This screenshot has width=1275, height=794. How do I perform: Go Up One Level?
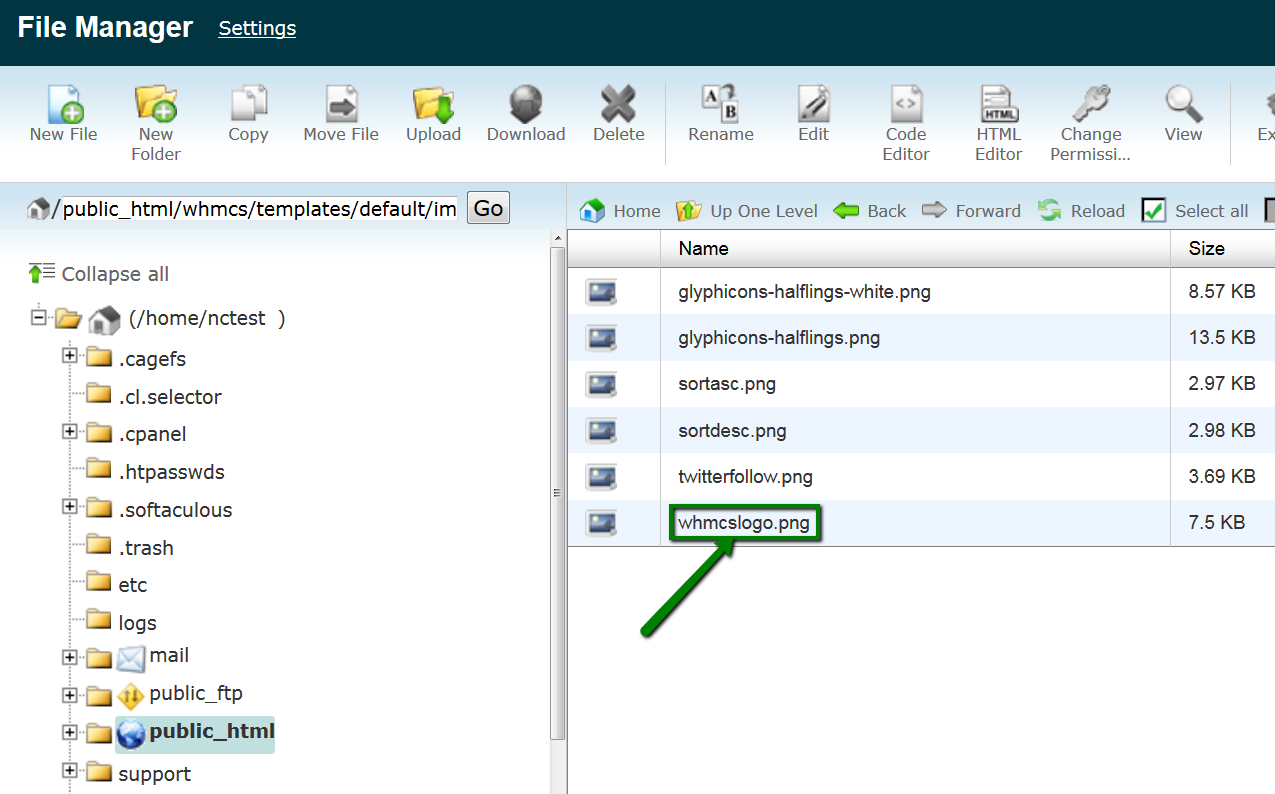click(x=747, y=211)
